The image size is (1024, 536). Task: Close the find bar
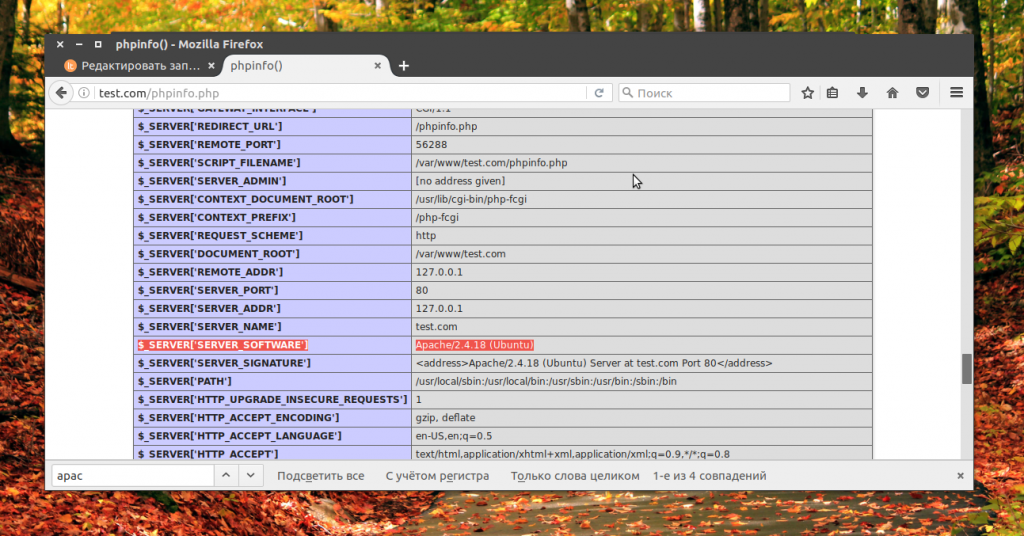[x=960, y=476]
